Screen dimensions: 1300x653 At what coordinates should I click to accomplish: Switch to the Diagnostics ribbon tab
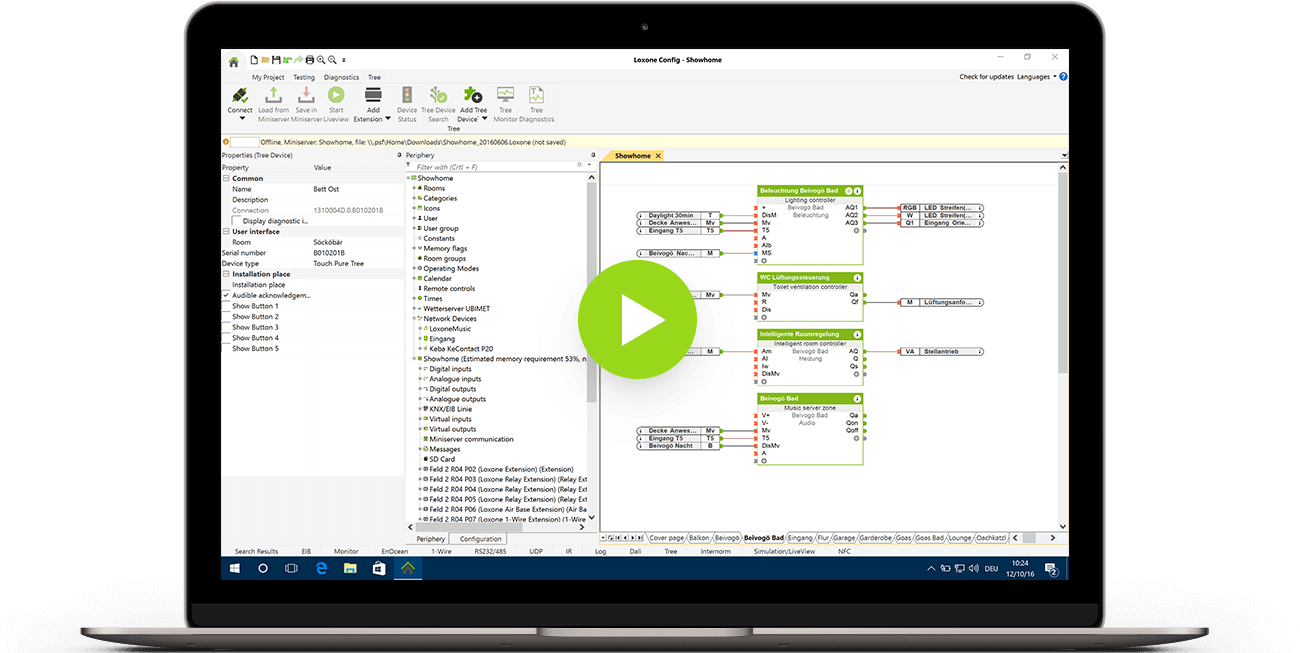(x=341, y=77)
